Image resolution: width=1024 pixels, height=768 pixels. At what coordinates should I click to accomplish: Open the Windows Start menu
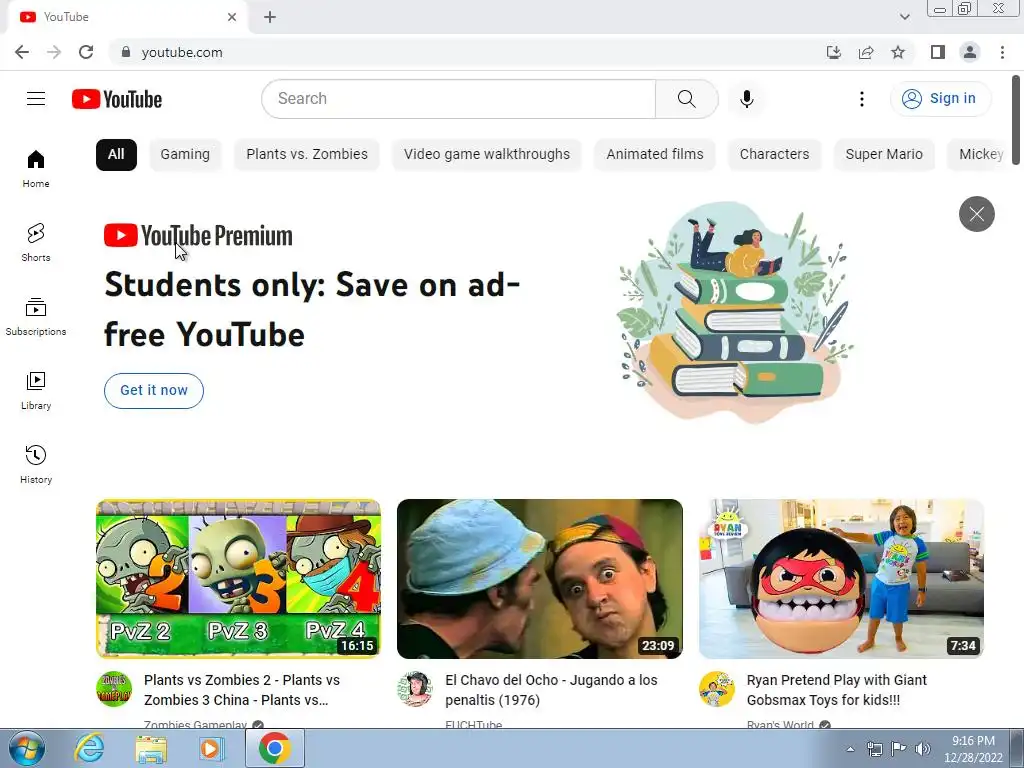click(27, 748)
